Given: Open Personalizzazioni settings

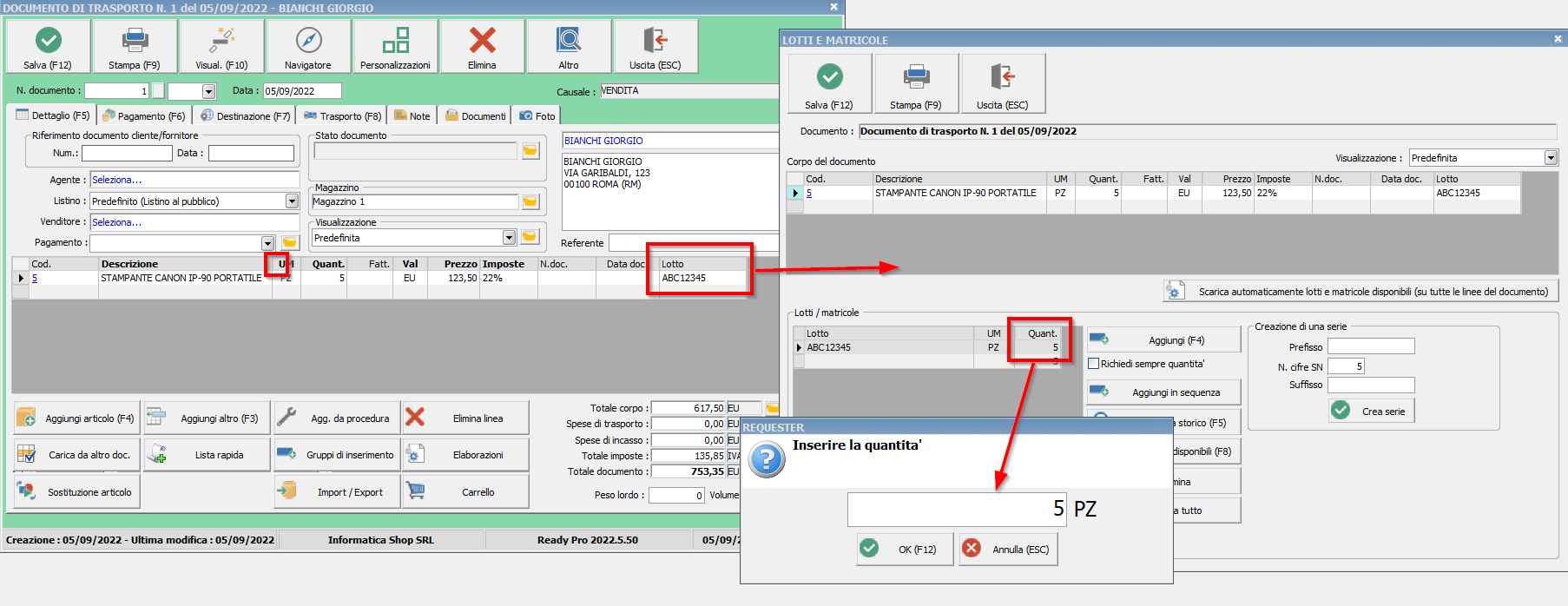Looking at the screenshot, I should pyautogui.click(x=395, y=47).
